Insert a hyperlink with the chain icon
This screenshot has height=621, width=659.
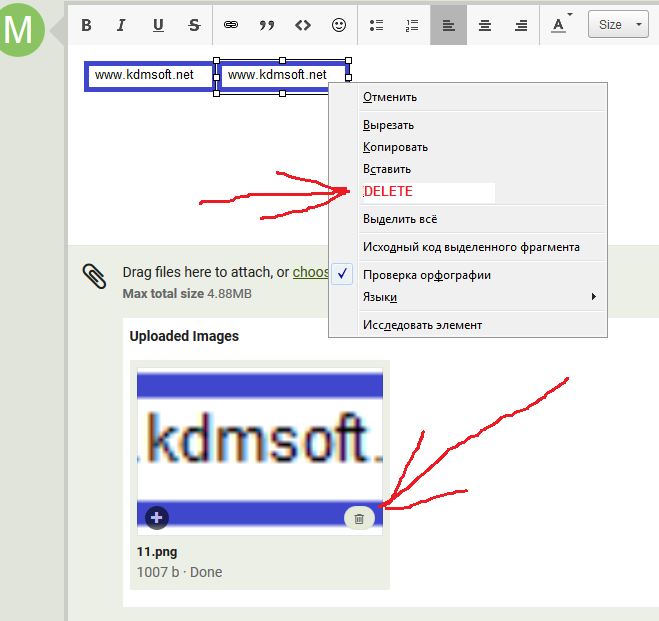[231, 25]
